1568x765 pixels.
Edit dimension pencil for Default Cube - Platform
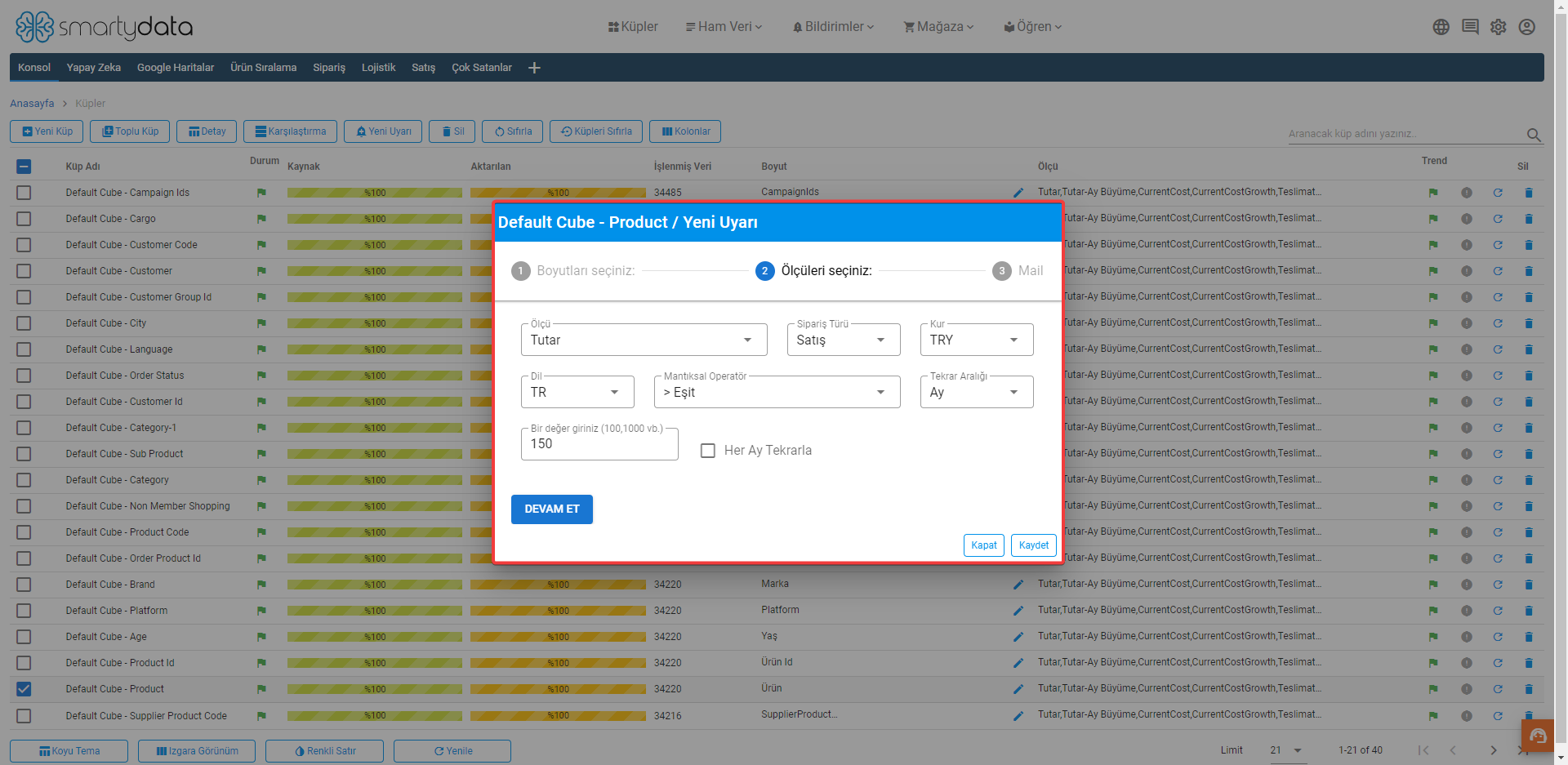pos(1018,611)
